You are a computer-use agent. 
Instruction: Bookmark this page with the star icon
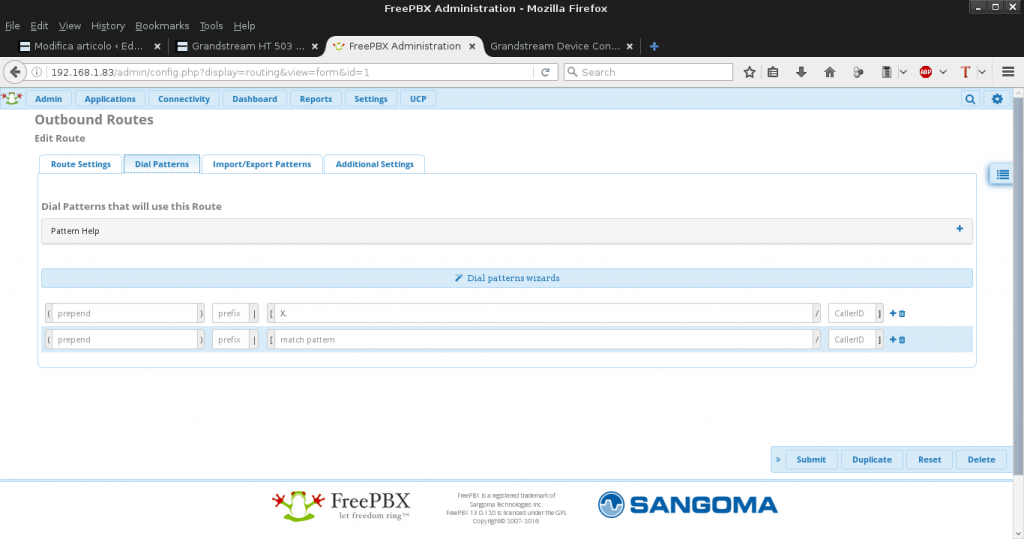click(x=749, y=72)
